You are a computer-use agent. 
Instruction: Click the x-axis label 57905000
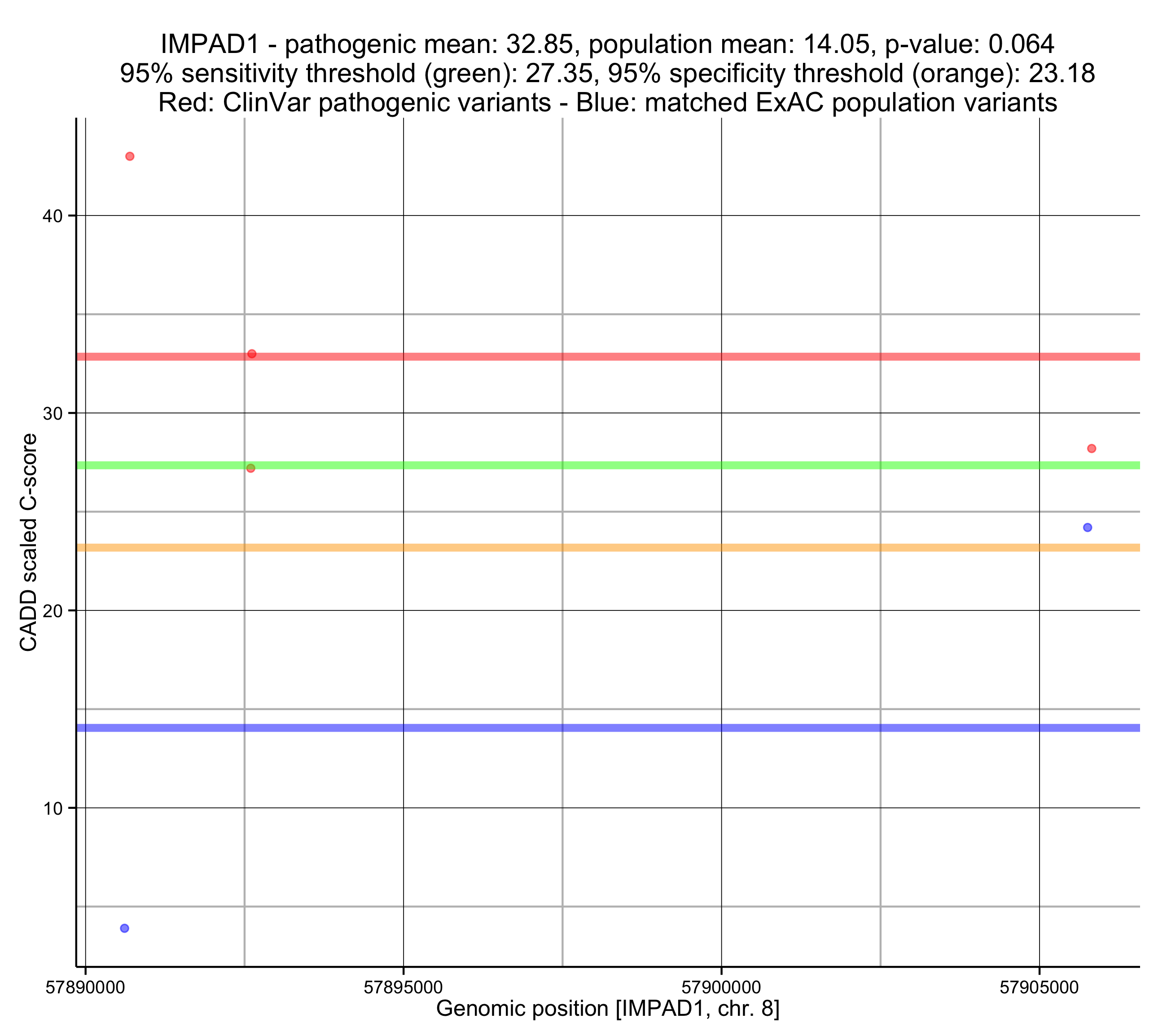[x=1039, y=988]
